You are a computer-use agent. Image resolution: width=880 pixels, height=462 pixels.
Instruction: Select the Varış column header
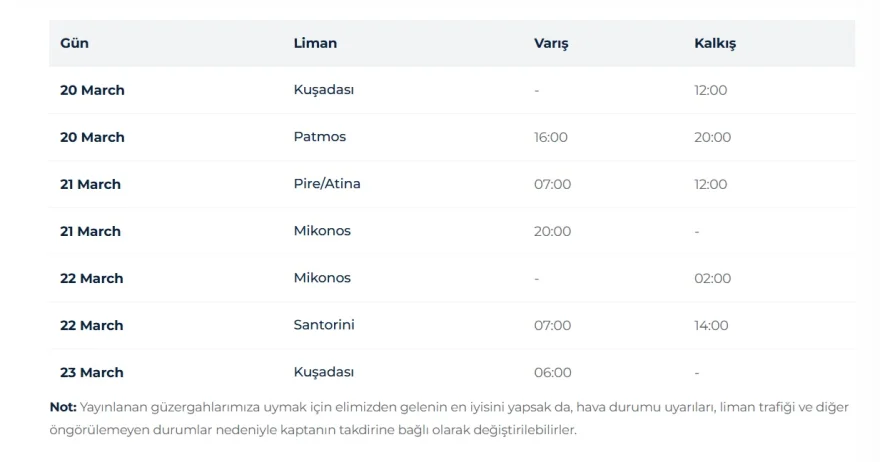(x=551, y=43)
